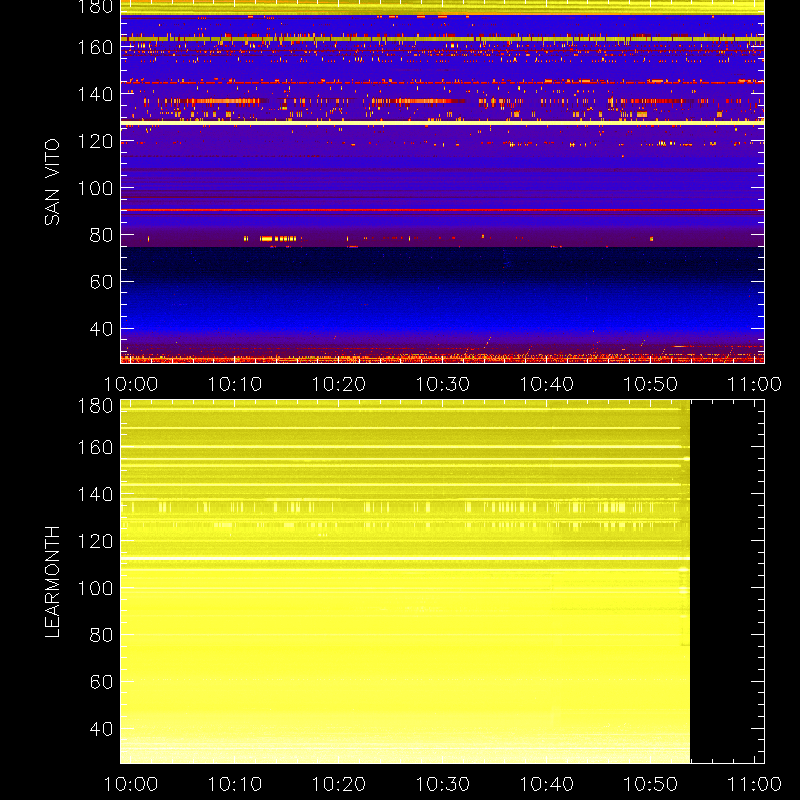The image size is (800, 800).
Task: Click San Vito time label 10:10
Action: [235, 384]
